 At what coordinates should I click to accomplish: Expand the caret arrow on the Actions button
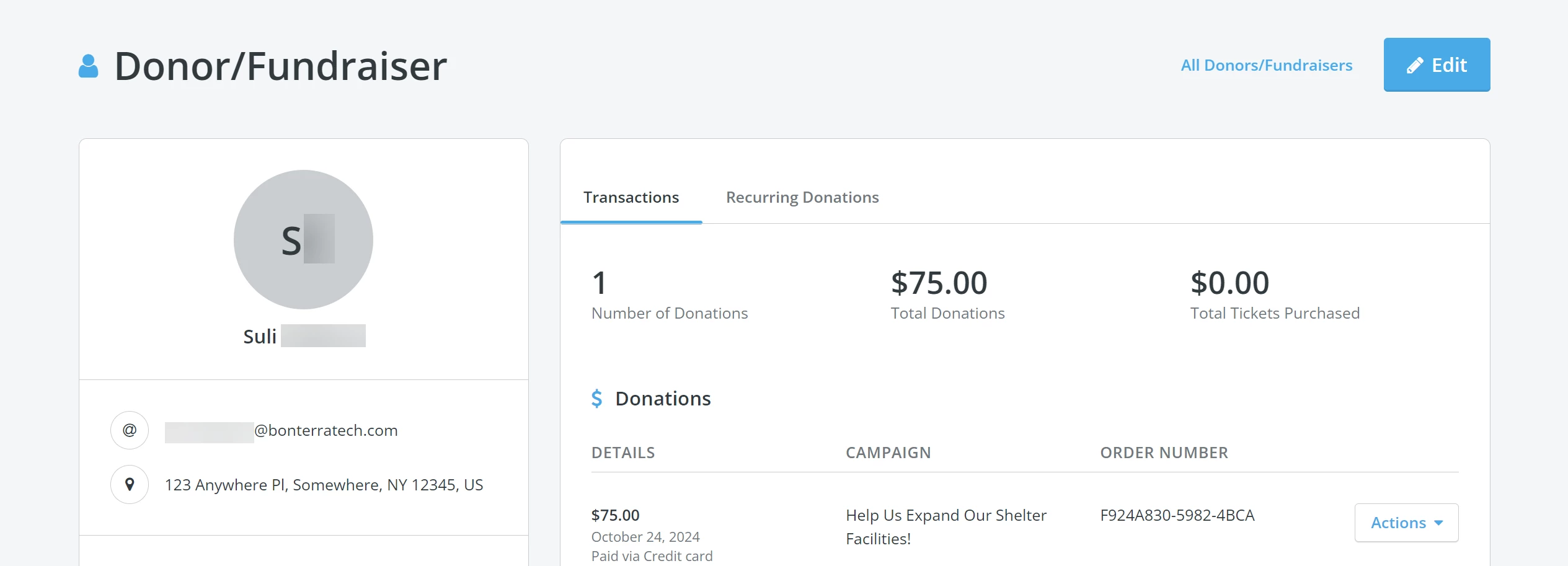tap(1438, 523)
